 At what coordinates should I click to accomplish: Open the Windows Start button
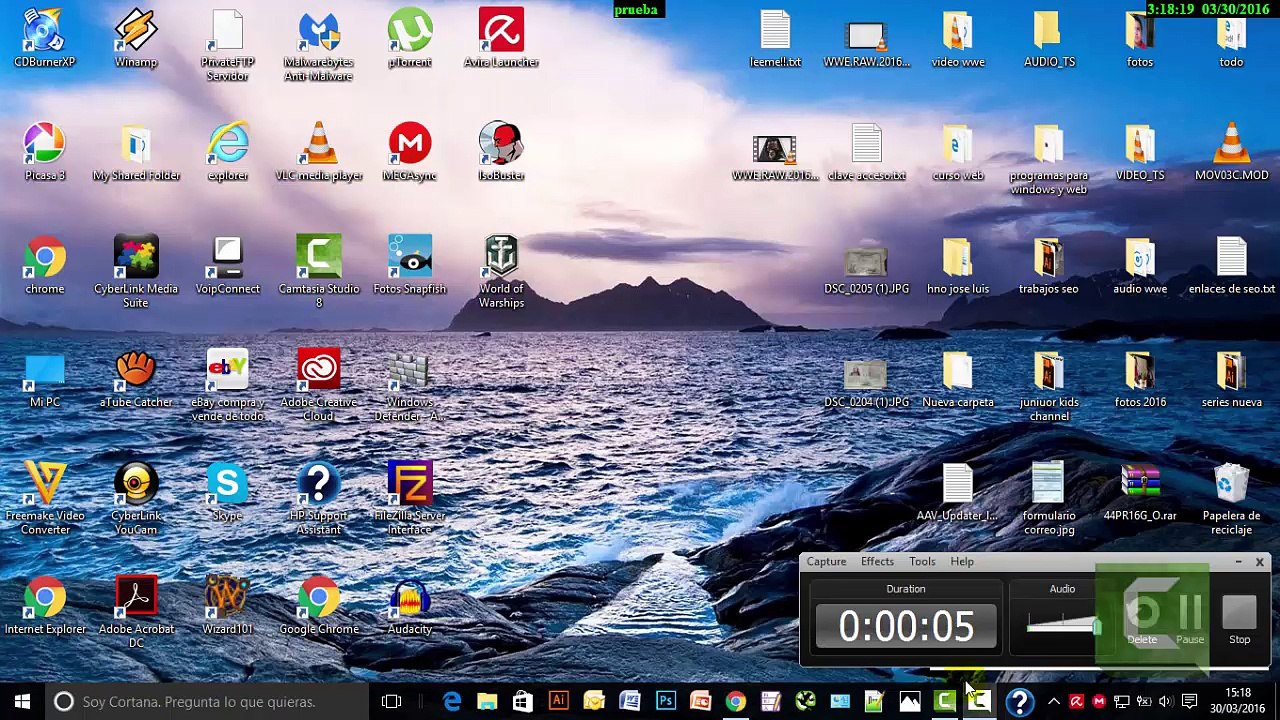[22, 701]
